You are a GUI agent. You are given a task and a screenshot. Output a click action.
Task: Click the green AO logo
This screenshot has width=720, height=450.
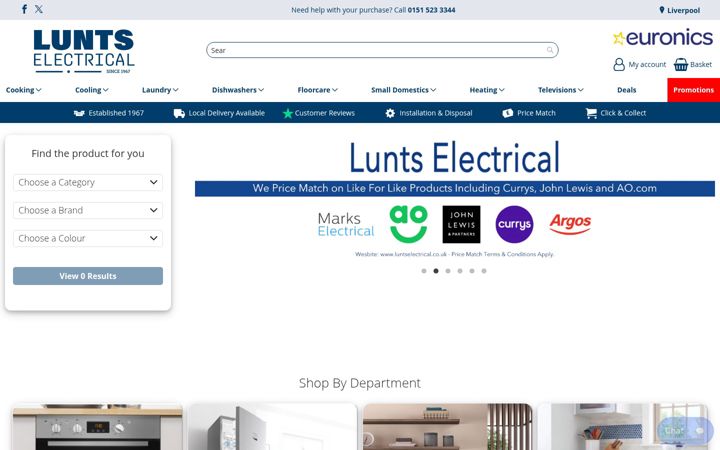[x=408, y=224]
